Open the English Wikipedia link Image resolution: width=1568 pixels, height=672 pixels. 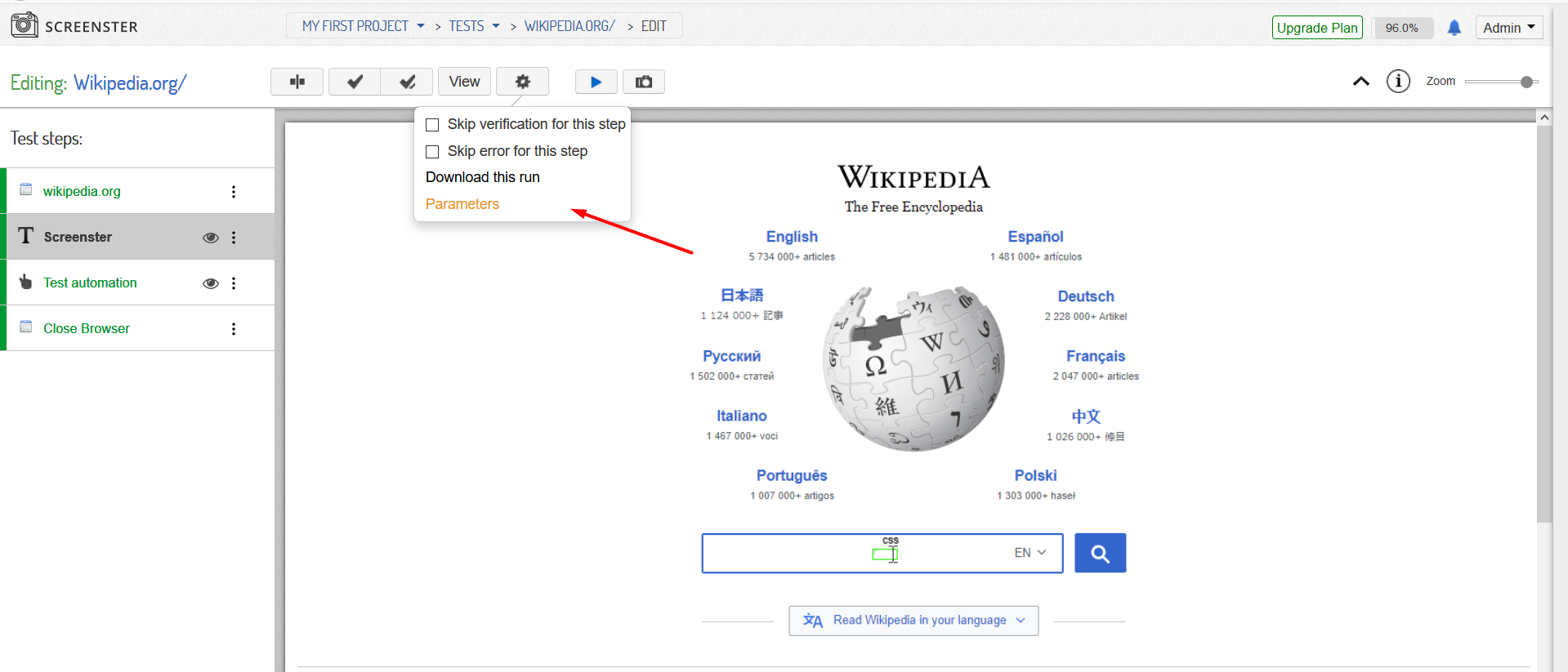click(x=792, y=237)
